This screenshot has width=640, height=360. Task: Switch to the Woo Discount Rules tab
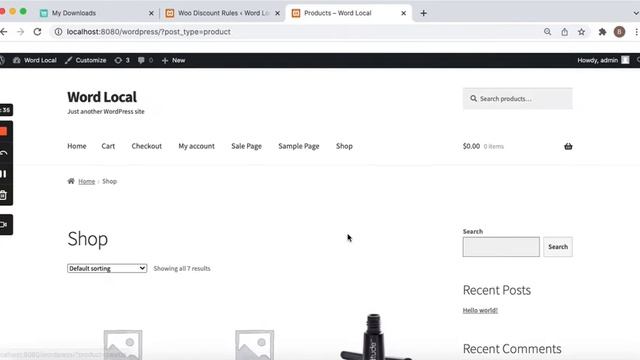click(223, 13)
